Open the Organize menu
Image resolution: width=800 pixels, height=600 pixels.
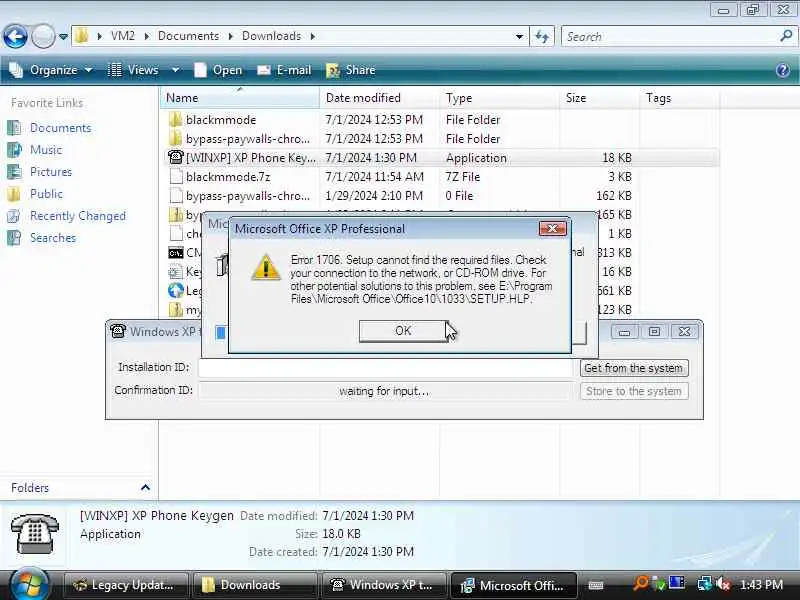[x=51, y=70]
